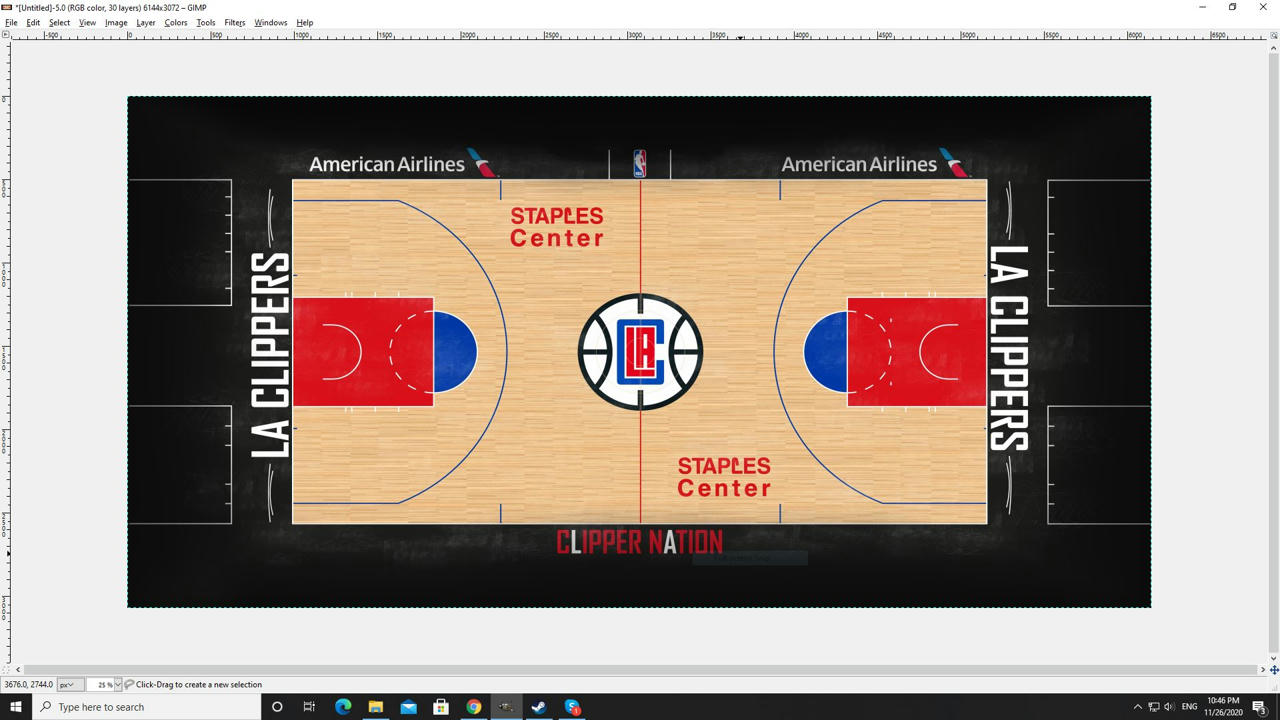Click the Type here to search box
This screenshot has width=1280, height=720.
pos(146,707)
